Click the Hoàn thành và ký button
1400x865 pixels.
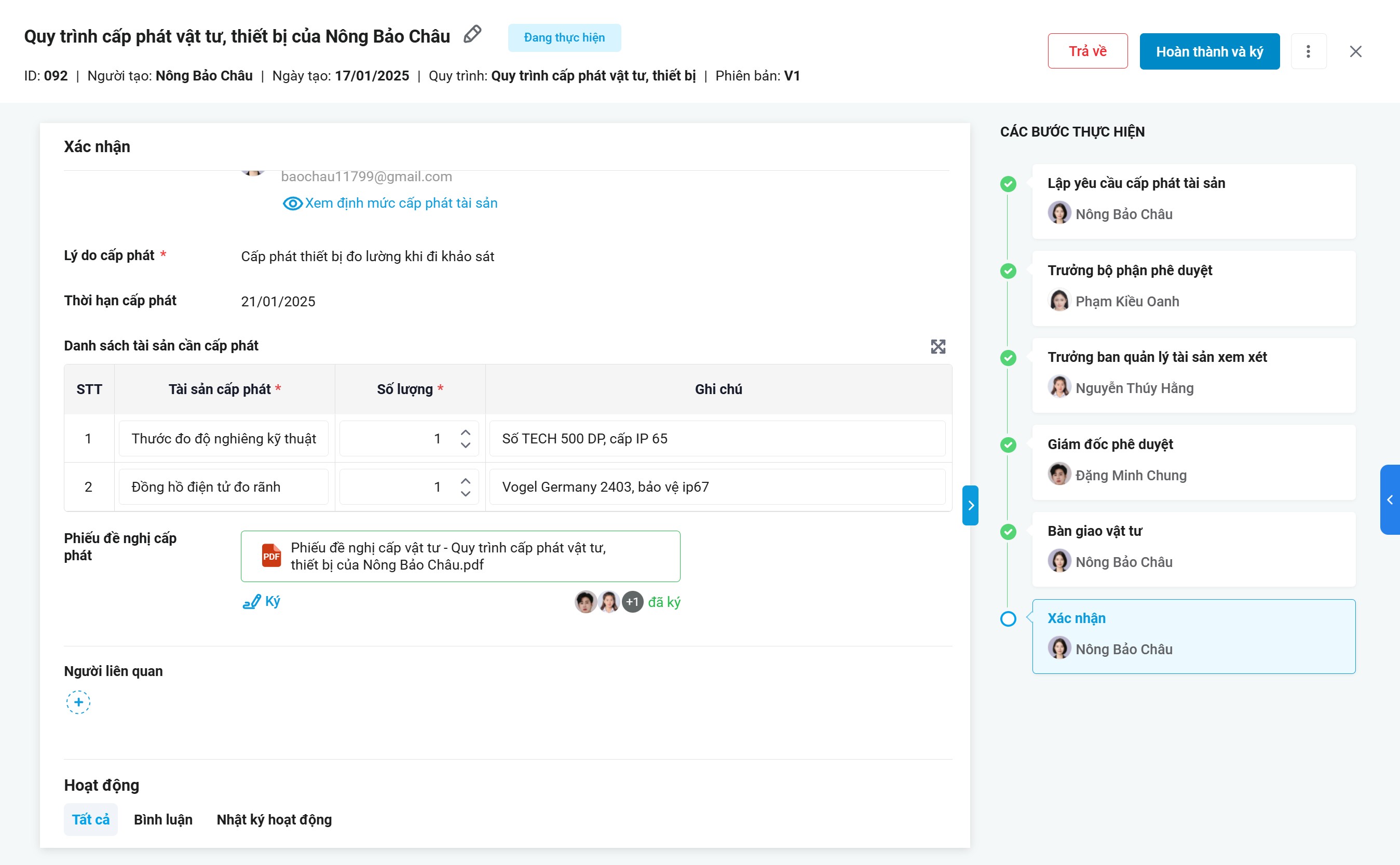[x=1209, y=51]
